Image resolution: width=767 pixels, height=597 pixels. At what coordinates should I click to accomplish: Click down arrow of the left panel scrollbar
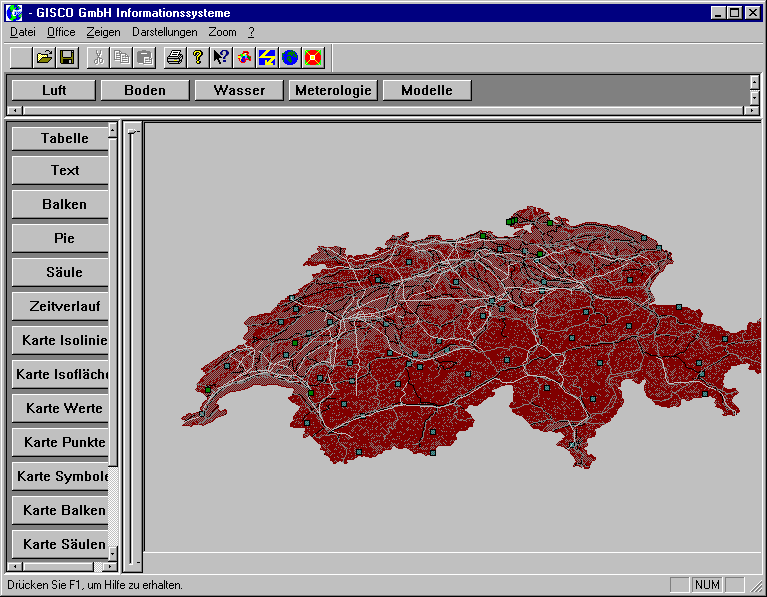tap(113, 553)
